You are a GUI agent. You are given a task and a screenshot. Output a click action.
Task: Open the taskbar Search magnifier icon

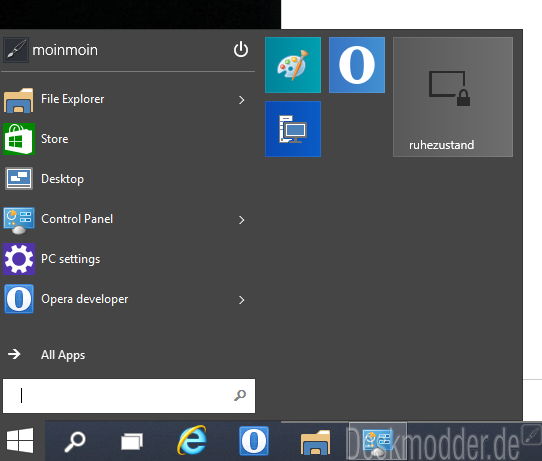(75, 441)
